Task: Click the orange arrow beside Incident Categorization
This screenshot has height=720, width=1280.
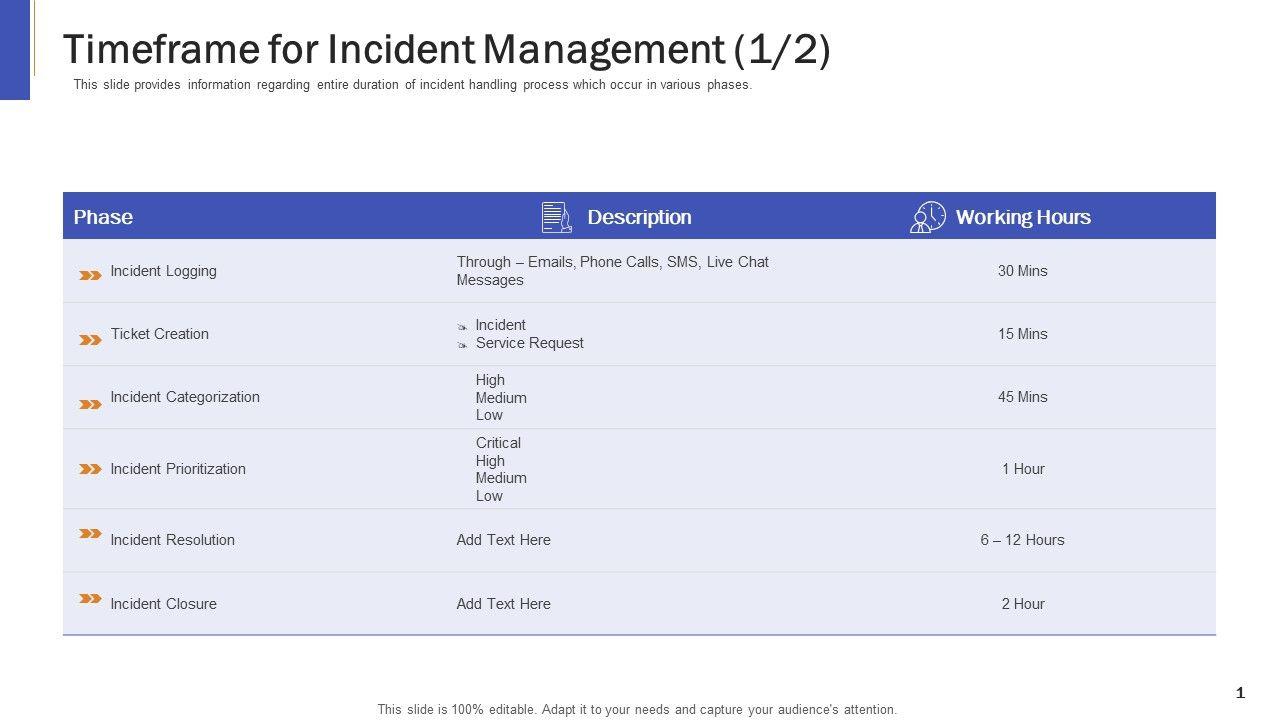Action: tap(90, 404)
